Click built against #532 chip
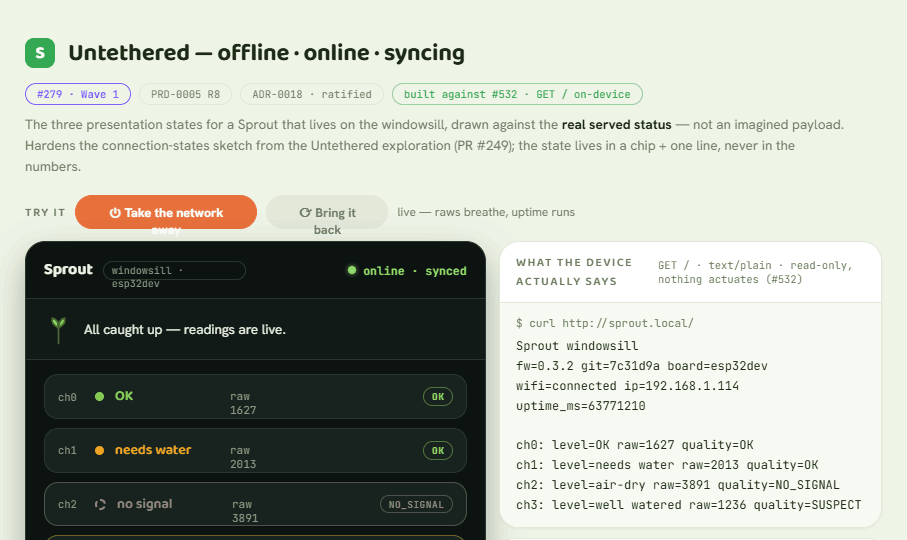The height and width of the screenshot is (540, 907). [x=517, y=94]
